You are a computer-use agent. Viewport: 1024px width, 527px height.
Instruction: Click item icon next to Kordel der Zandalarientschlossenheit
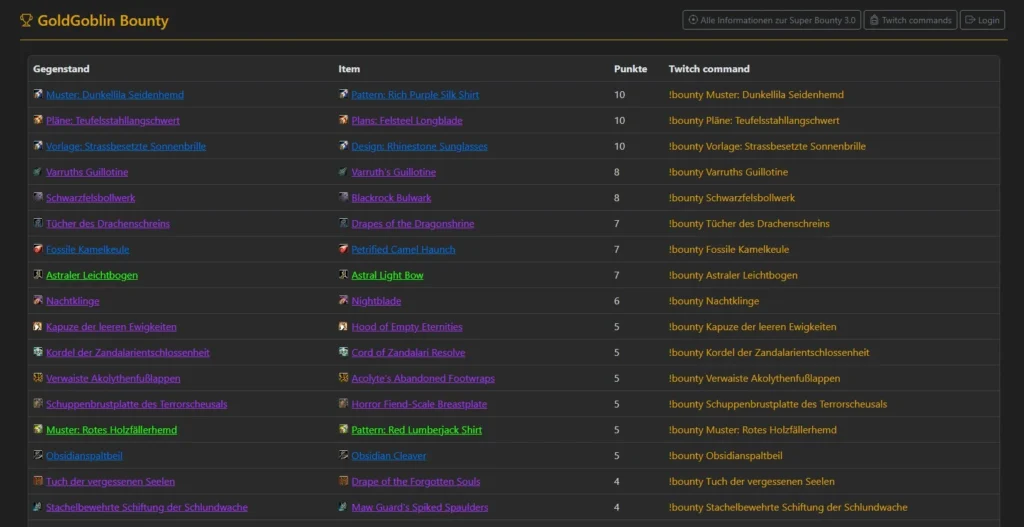[x=38, y=353]
